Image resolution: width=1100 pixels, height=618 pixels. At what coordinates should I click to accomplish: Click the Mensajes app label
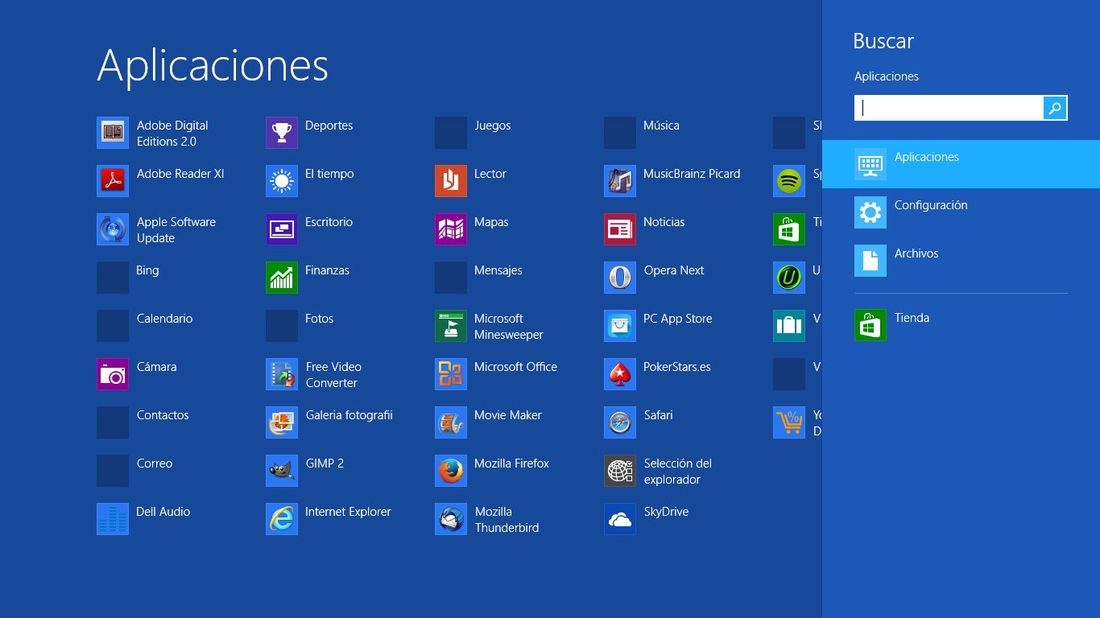tap(498, 270)
